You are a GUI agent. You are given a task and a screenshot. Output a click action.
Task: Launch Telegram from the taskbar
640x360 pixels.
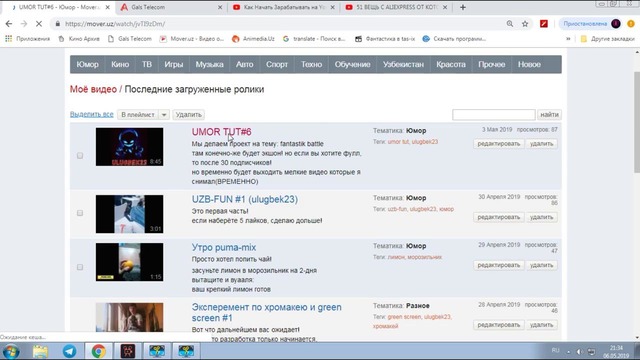click(69, 351)
